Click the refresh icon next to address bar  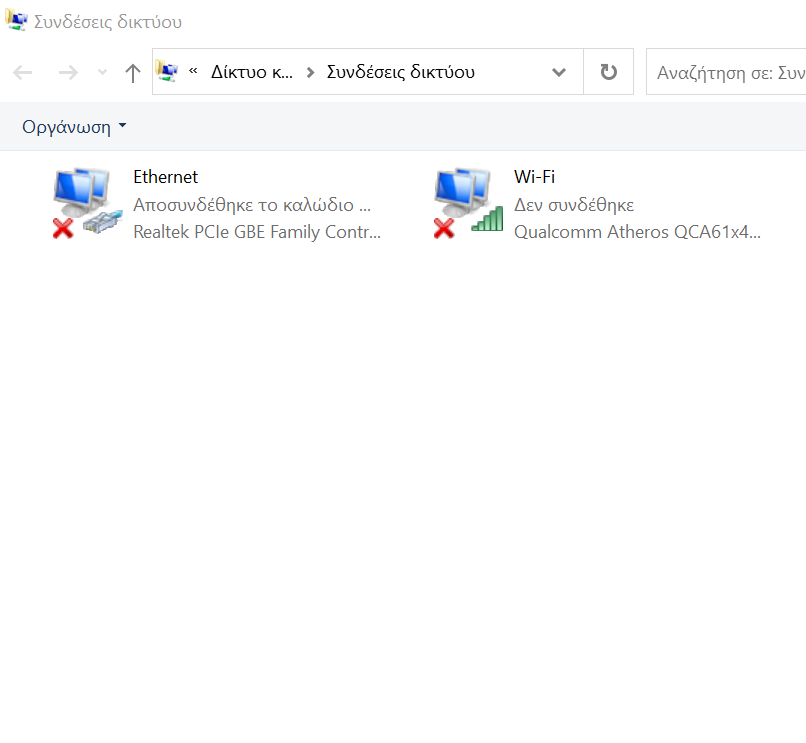pyautogui.click(x=609, y=72)
